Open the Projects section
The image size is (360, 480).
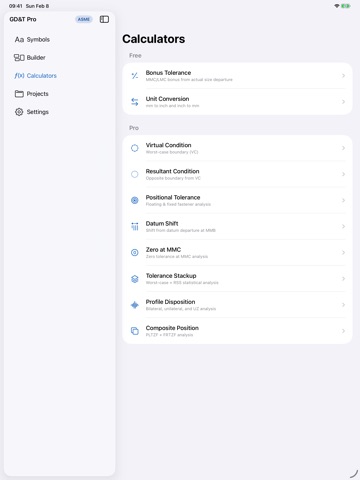tap(60, 94)
